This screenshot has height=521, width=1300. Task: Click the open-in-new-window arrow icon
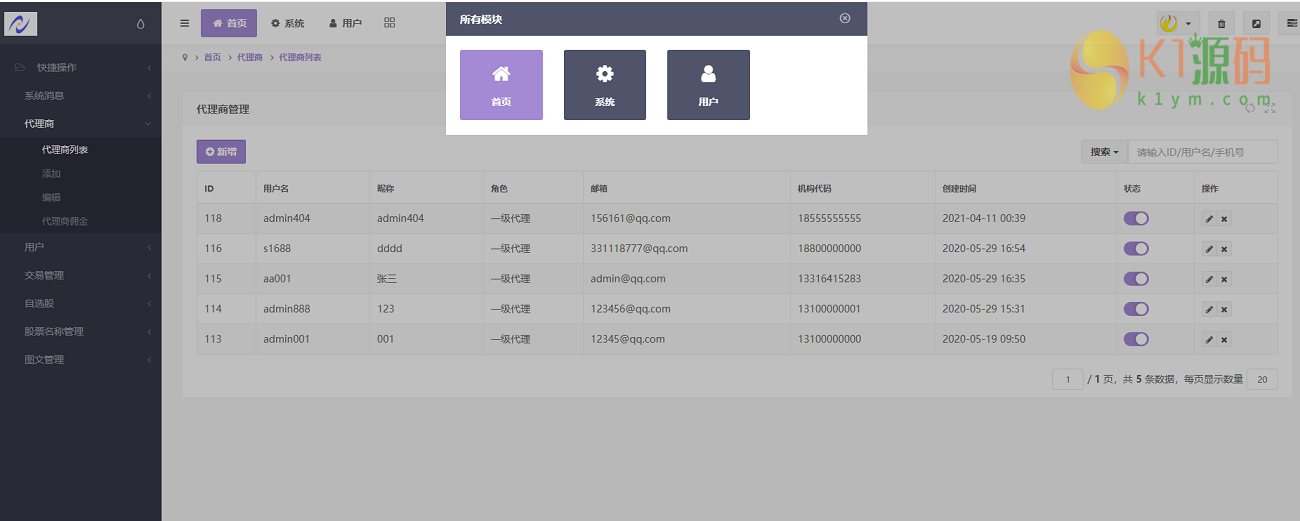[x=1256, y=23]
